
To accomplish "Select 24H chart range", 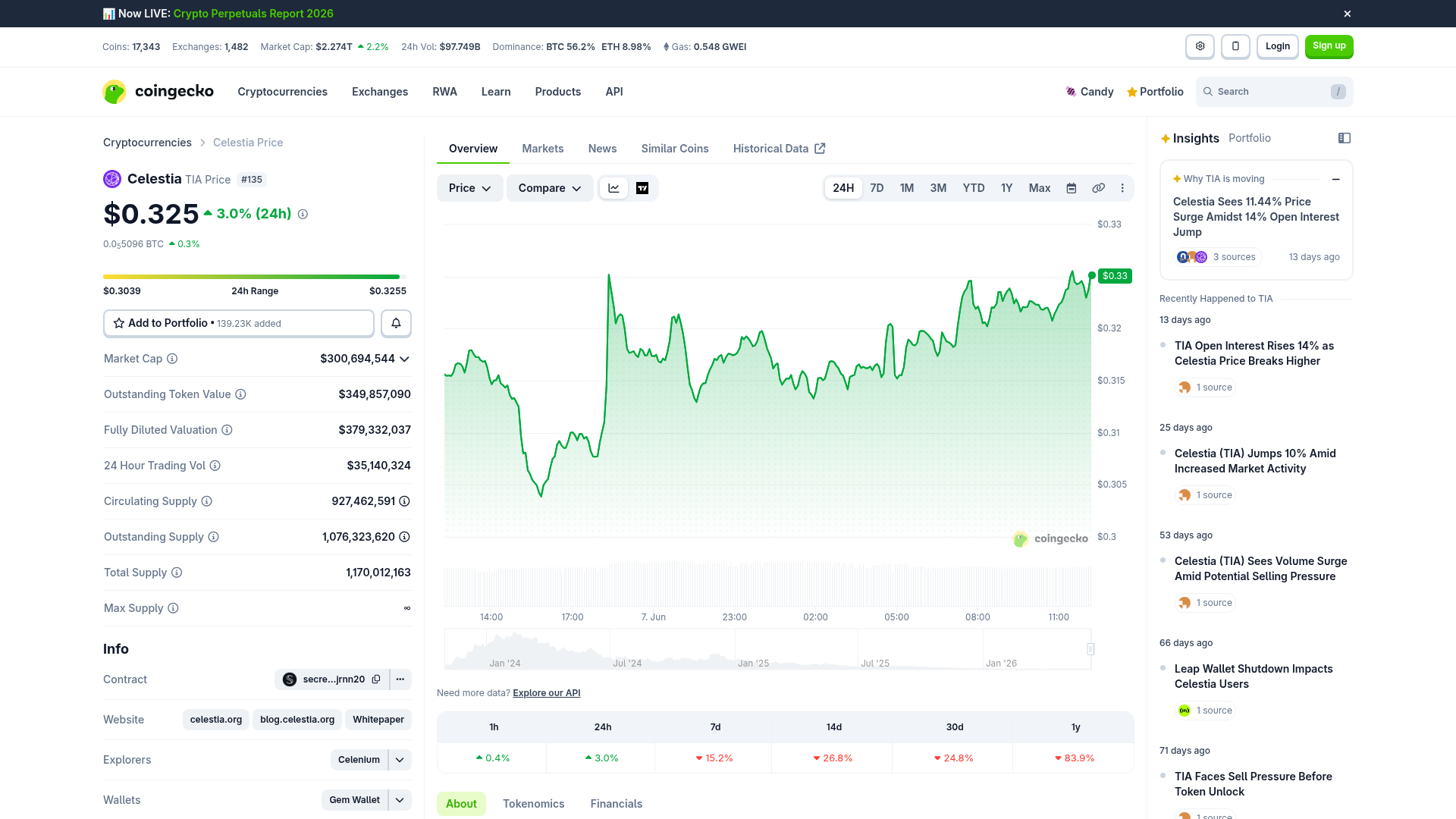I will 843,188.
